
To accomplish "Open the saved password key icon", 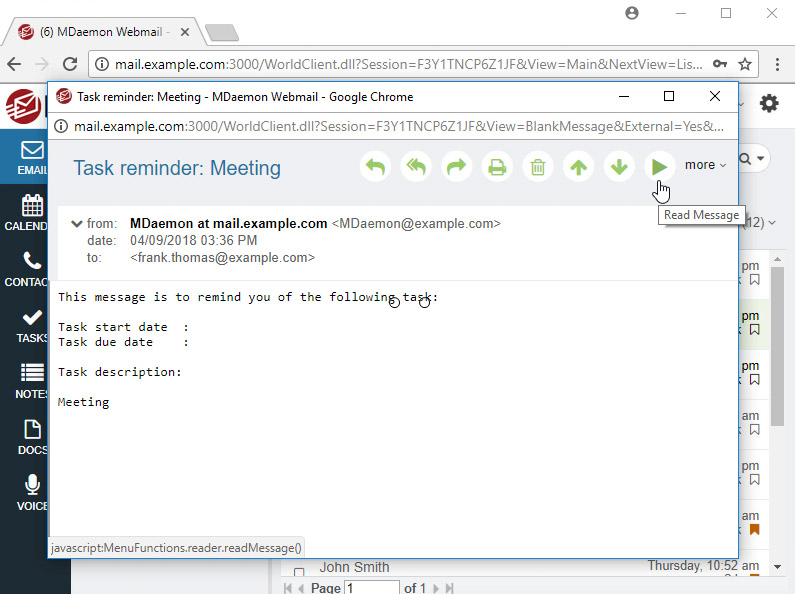I will point(720,64).
